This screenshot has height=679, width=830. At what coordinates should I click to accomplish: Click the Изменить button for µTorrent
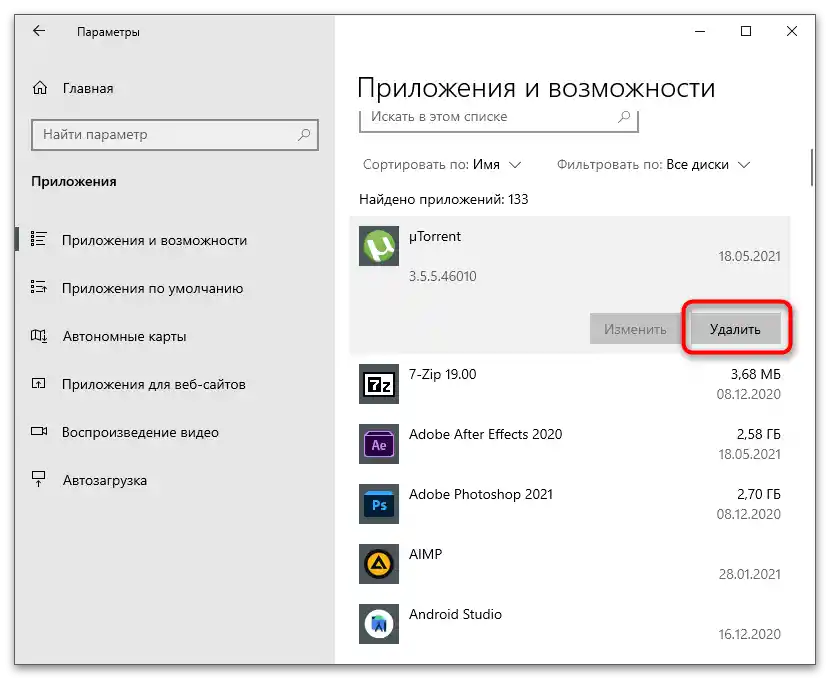[x=635, y=329]
